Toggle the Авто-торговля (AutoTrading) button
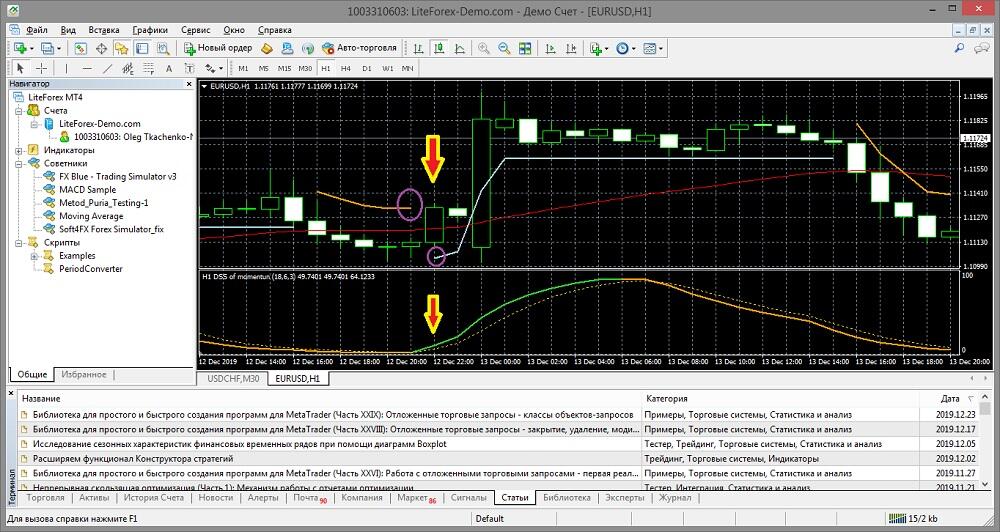Image resolution: width=1000 pixels, height=532 pixels. pyautogui.click(x=360, y=48)
